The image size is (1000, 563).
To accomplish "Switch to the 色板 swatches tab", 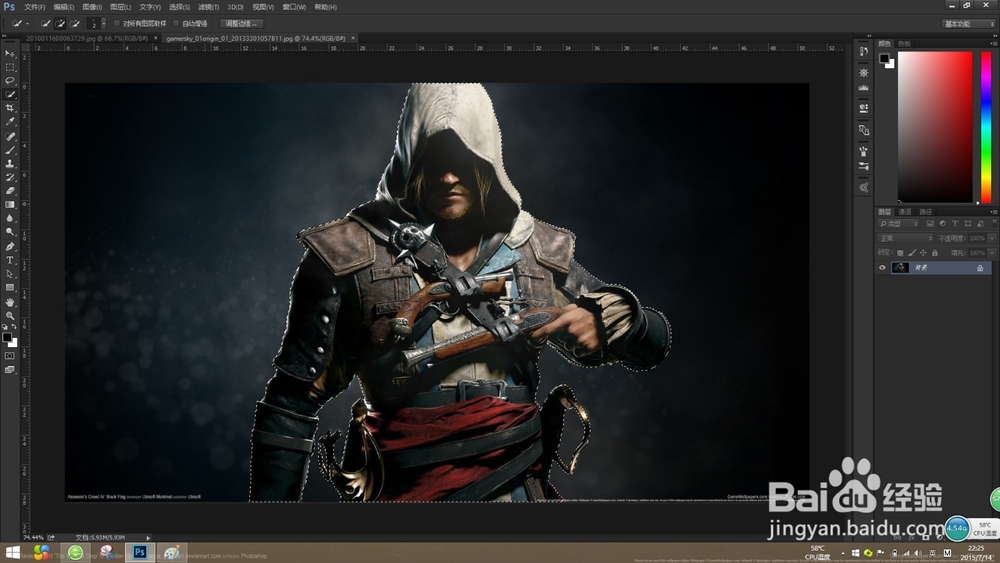I will [x=904, y=43].
